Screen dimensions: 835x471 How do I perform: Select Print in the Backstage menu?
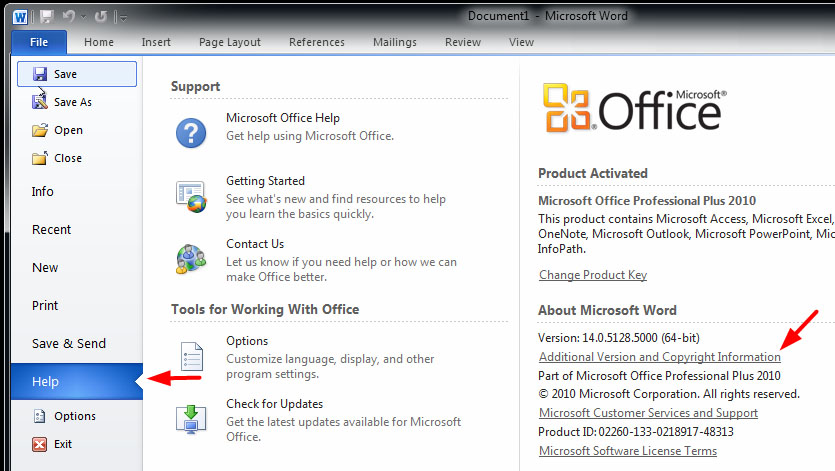(77, 305)
